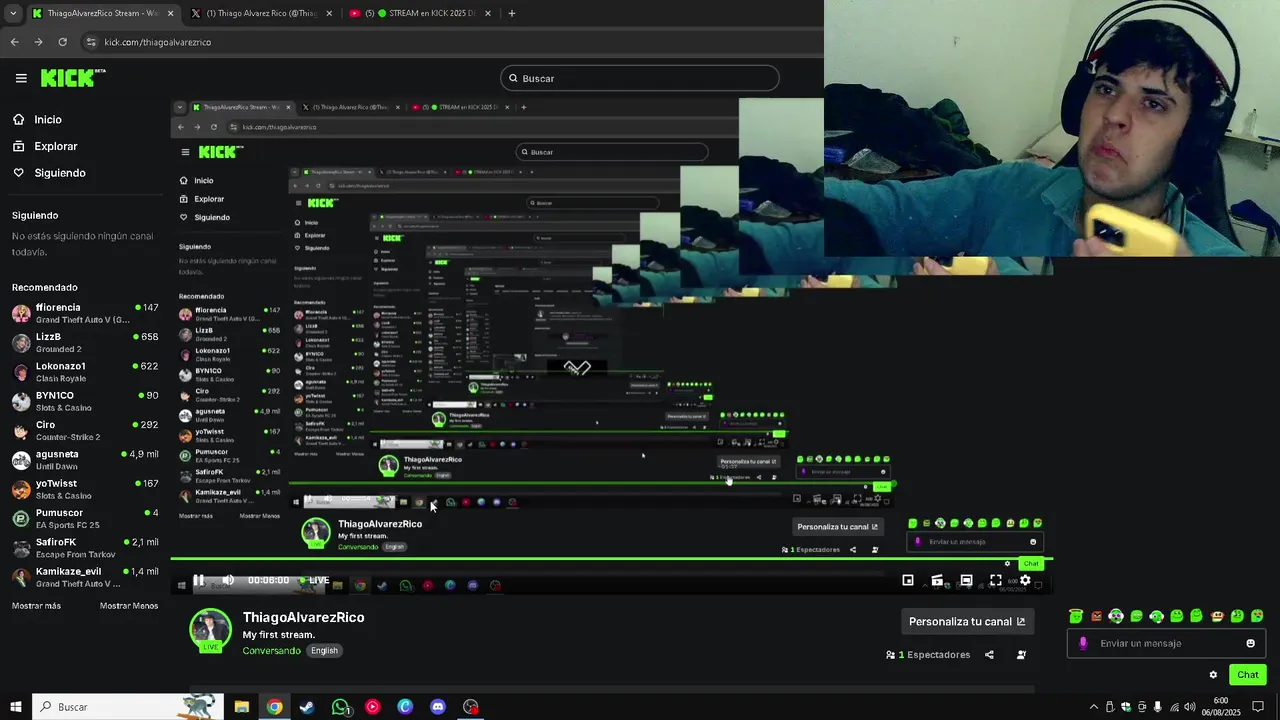
Task: Open recommended channel SafiroFK
Action: [85, 547]
